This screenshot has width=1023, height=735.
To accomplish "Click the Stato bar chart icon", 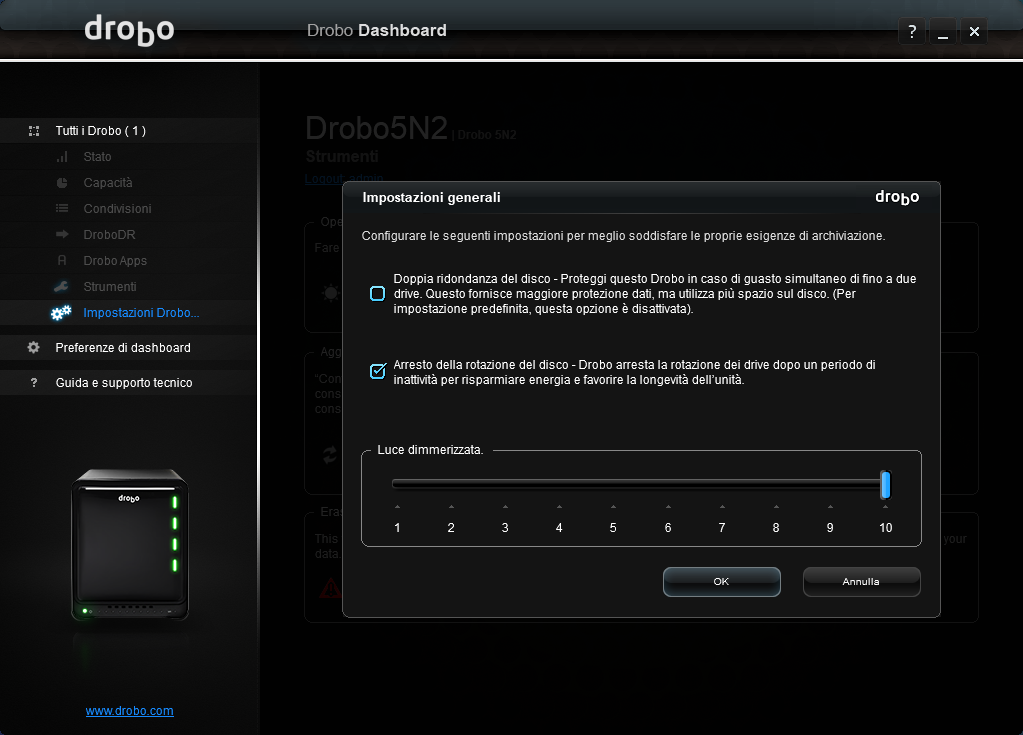I will point(62,157).
